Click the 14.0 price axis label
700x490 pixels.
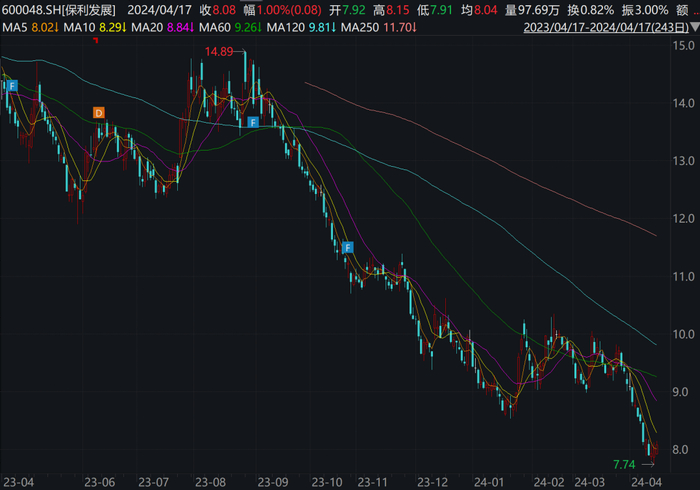coord(683,103)
